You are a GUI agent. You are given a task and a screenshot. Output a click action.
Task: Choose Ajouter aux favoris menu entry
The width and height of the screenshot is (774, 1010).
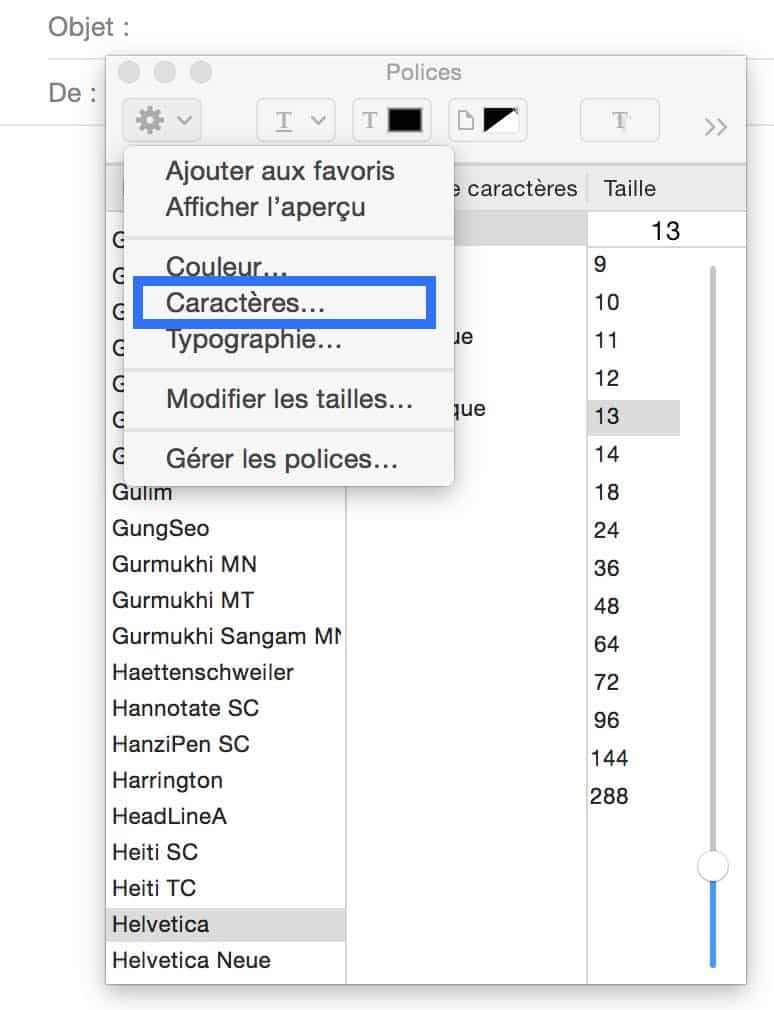click(280, 171)
